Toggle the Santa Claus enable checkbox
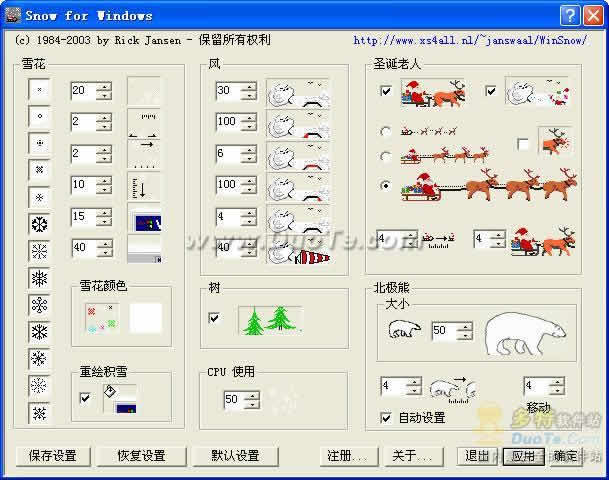609x480 pixels. pyautogui.click(x=386, y=91)
